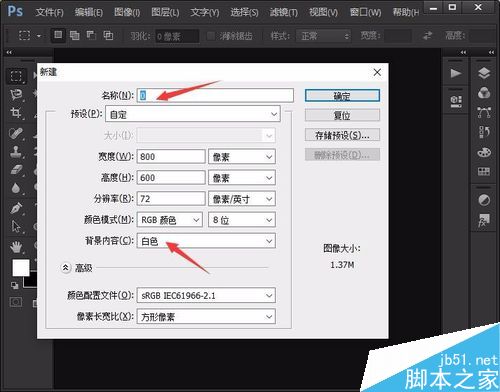Open the resolution unit 像素/英寸 dropdown
The height and width of the screenshot is (392, 500).
tap(242, 199)
